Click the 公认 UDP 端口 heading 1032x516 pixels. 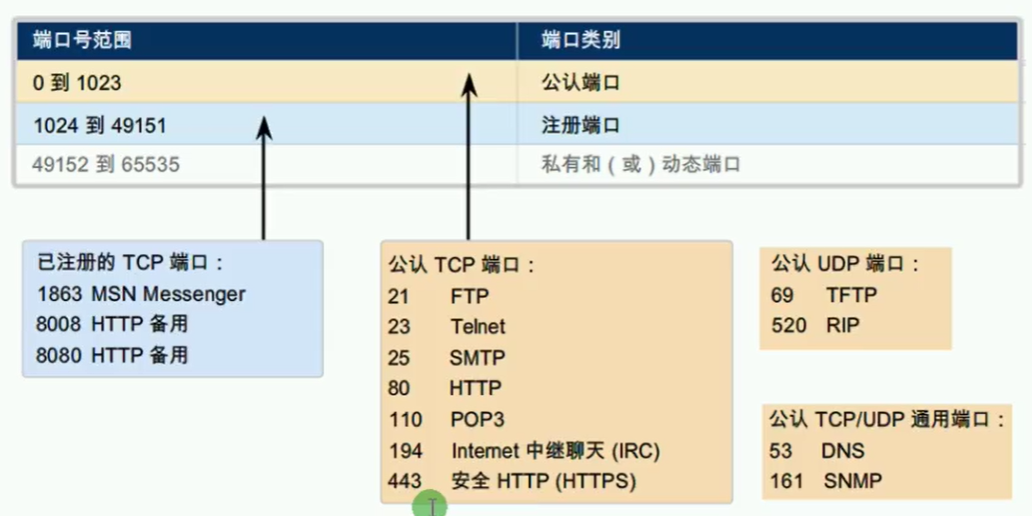coord(845,264)
